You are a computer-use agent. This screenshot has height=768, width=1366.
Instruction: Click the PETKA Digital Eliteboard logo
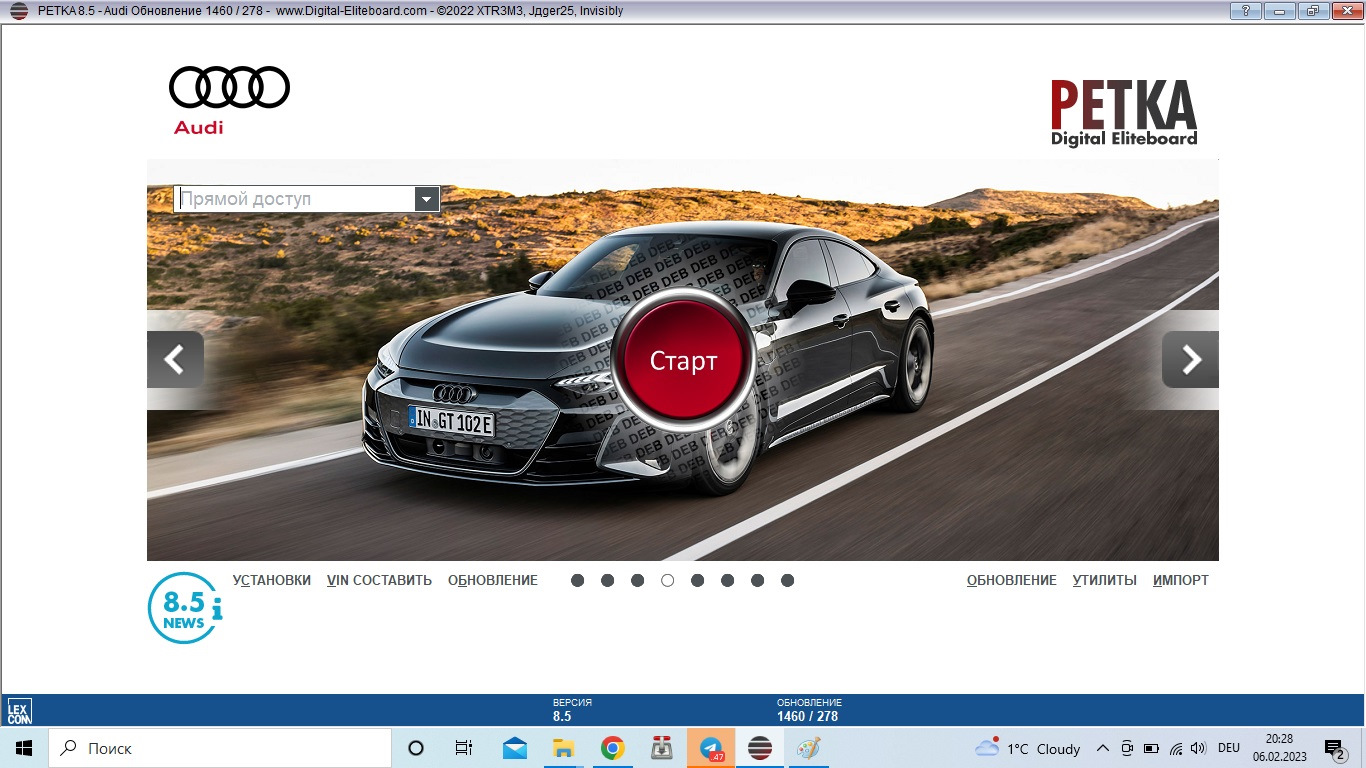click(1123, 113)
